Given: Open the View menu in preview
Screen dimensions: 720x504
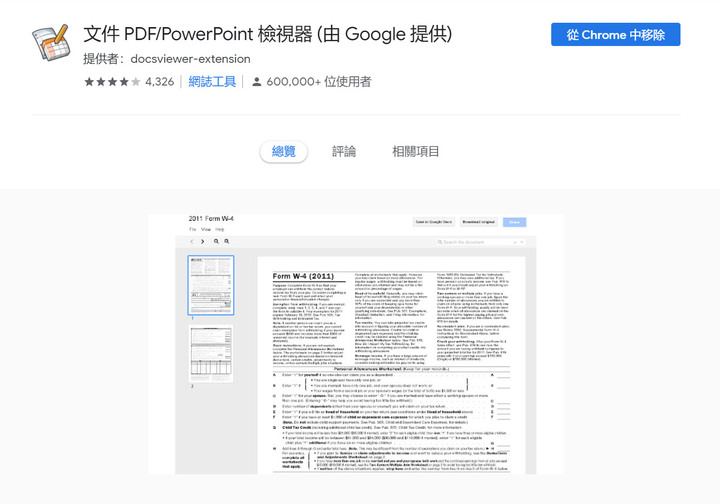Looking at the screenshot, I should 206,229.
